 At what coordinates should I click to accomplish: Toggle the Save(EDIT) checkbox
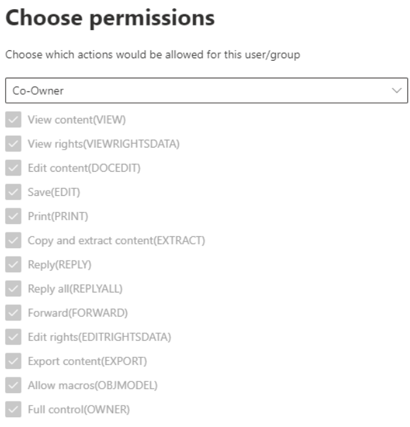click(13, 192)
